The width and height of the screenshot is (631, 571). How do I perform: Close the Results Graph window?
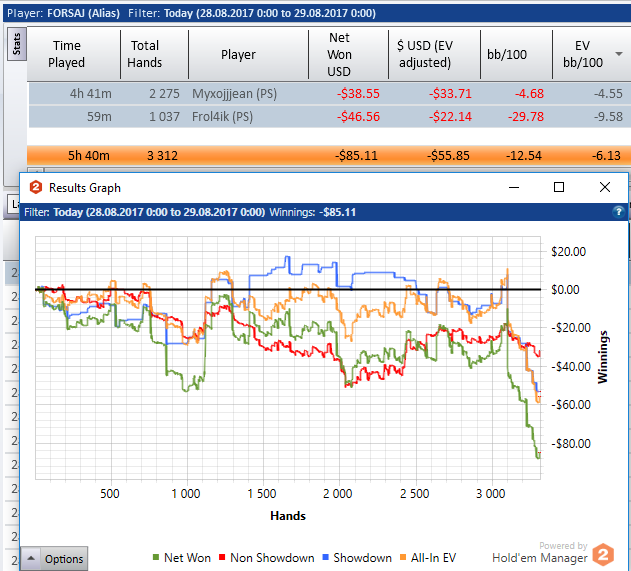[x=605, y=188]
